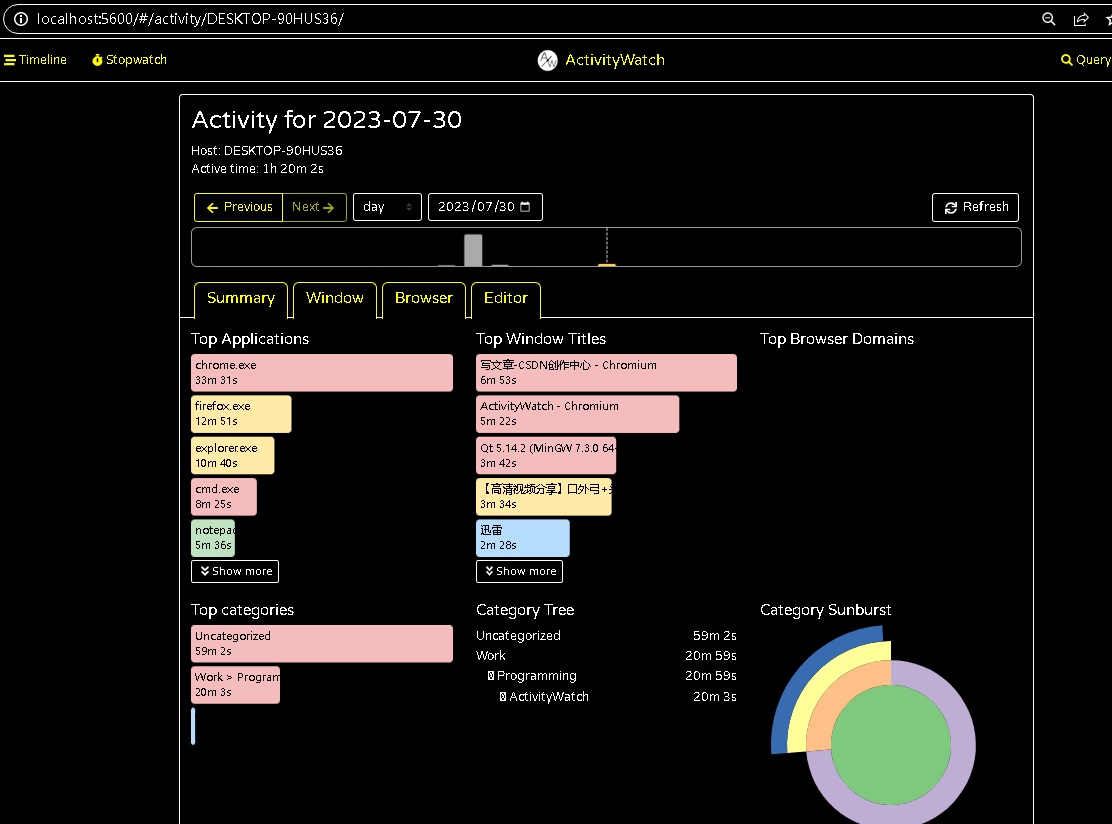Switch to the Window tab
This screenshot has width=1112, height=824.
(x=335, y=299)
